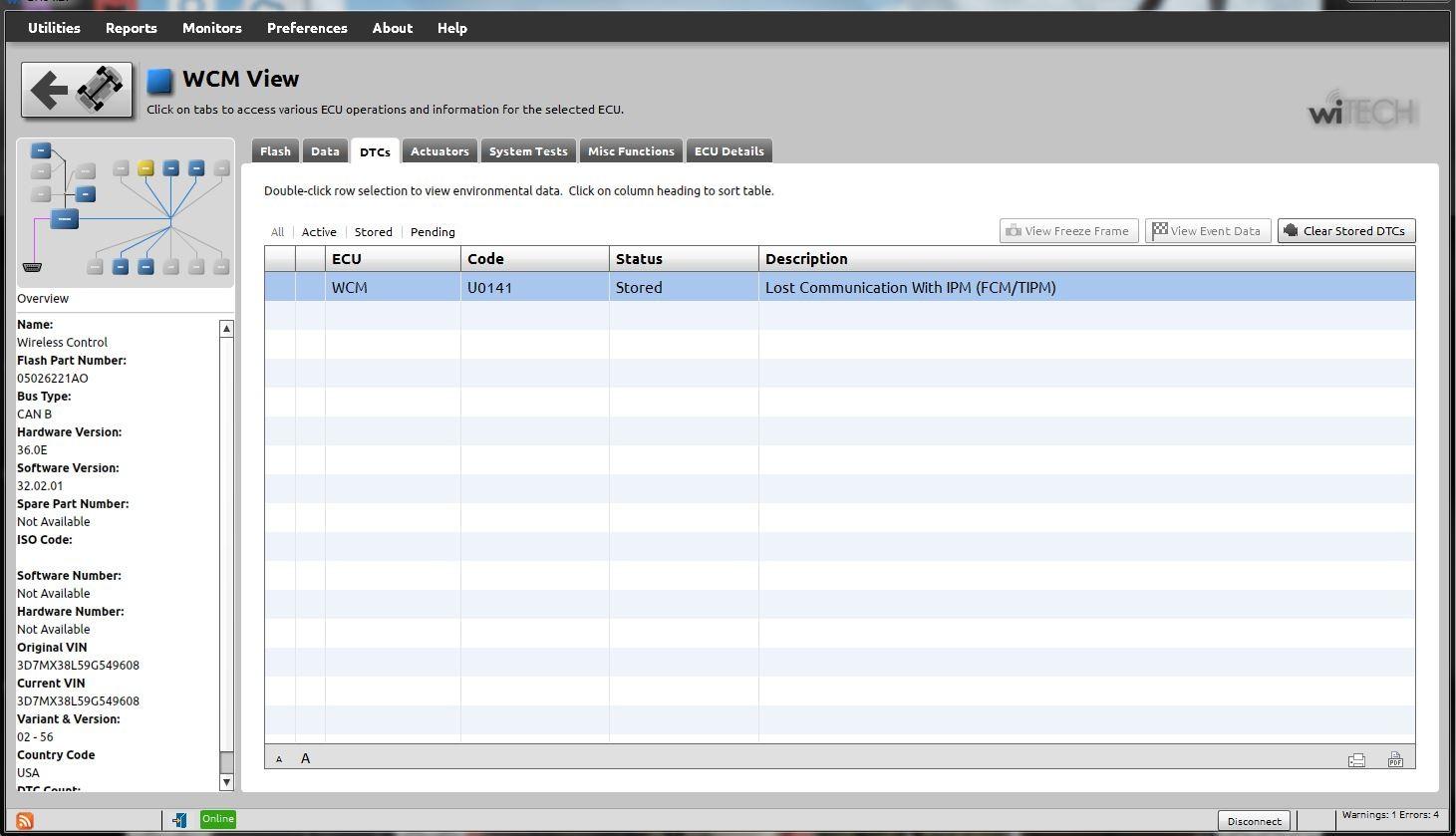Click the Stored status cell in table
The image size is (1456, 836).
tap(684, 287)
